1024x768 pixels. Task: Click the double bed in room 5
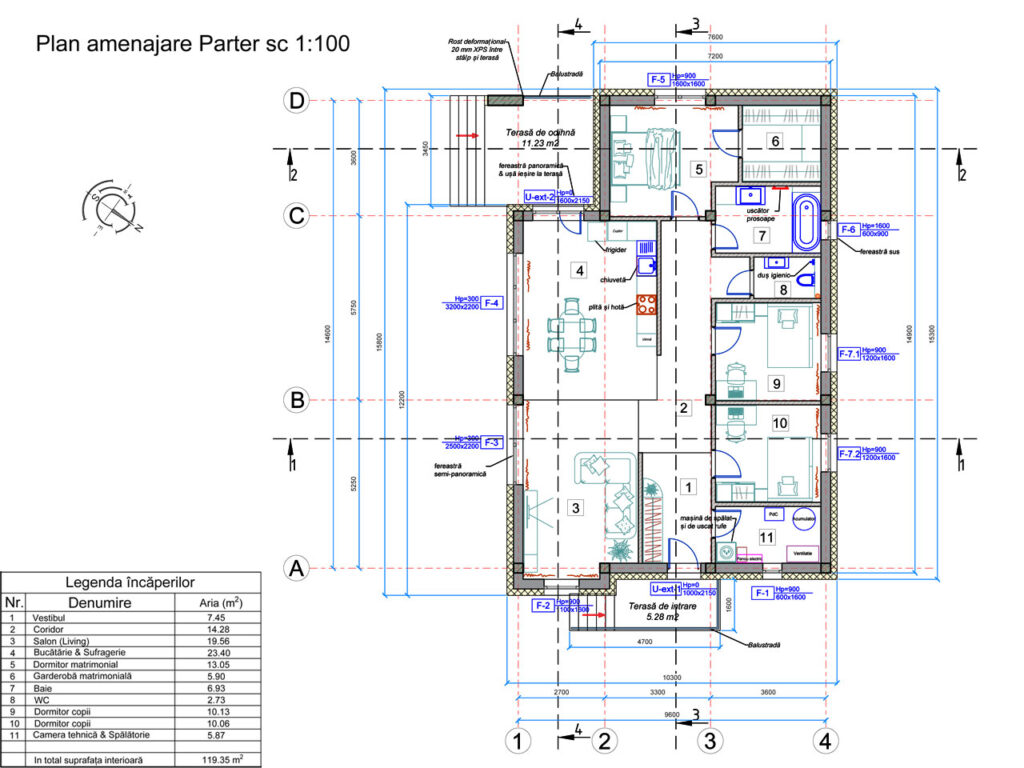(x=646, y=159)
